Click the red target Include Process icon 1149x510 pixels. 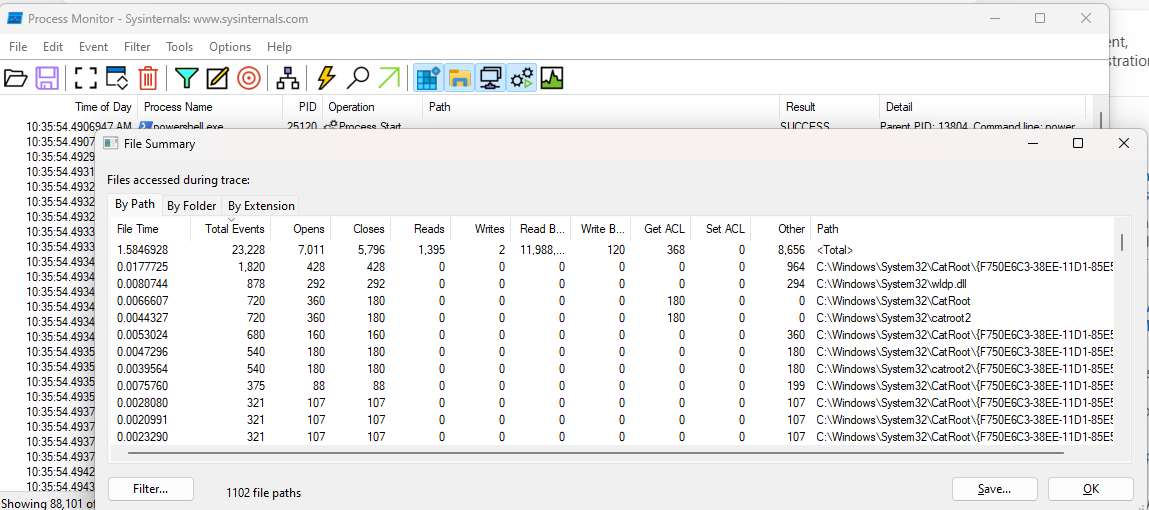coord(249,78)
